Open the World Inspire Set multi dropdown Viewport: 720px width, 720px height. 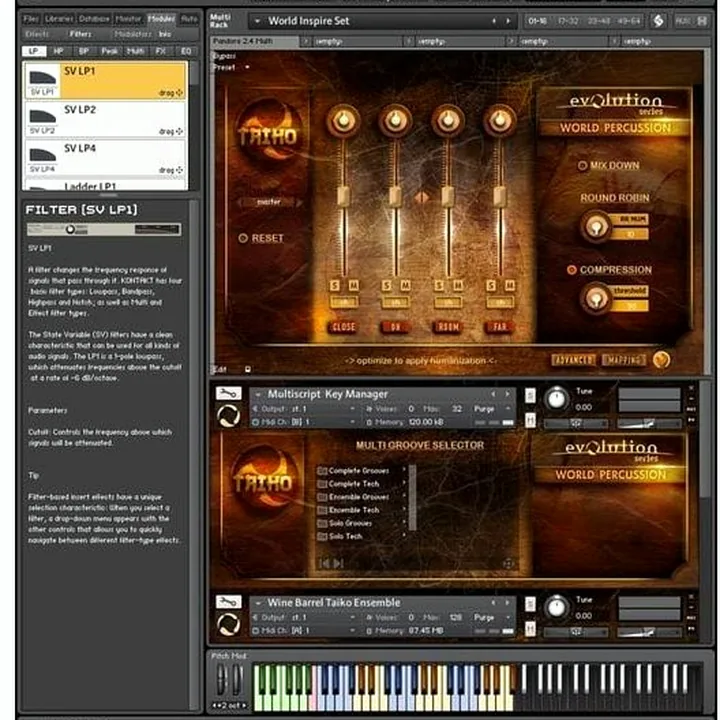(257, 21)
